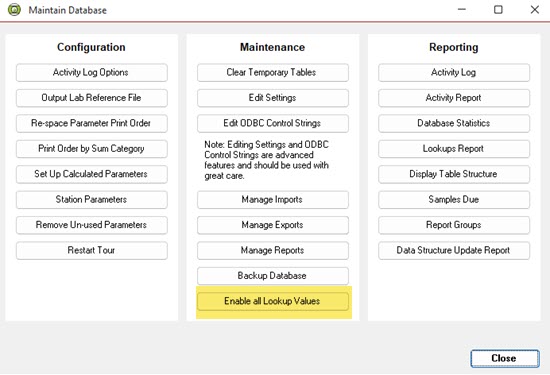The width and height of the screenshot is (550, 375).
Task: Close window with title bar X
Action: [x=535, y=9]
